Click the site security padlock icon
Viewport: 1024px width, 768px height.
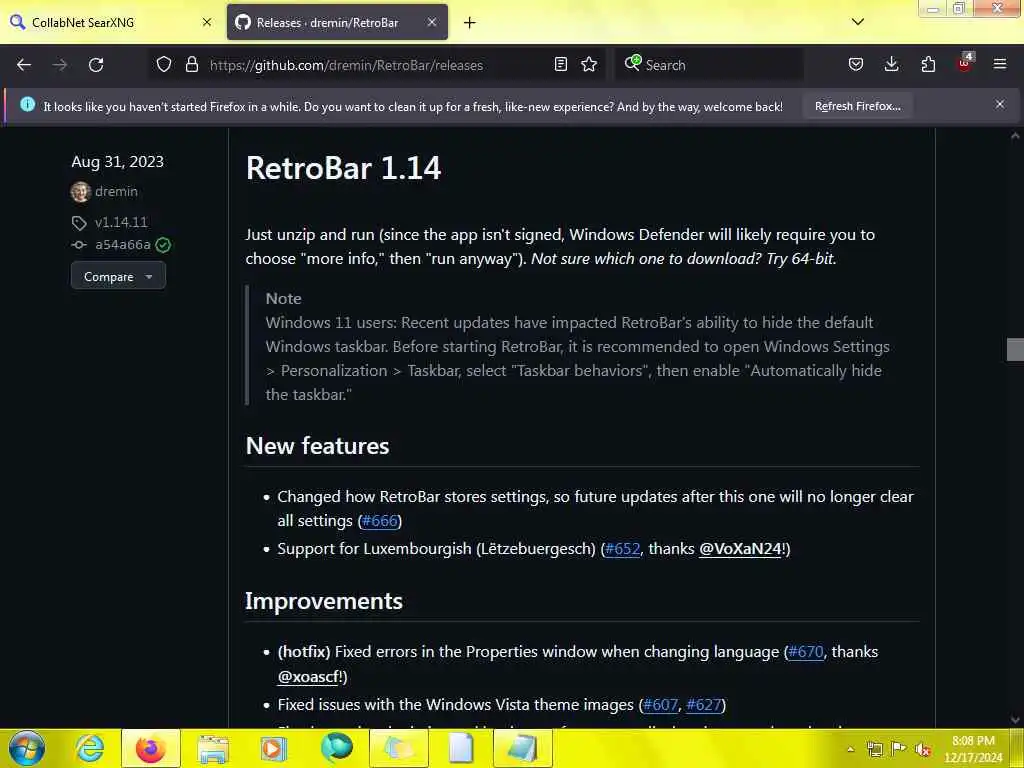coord(191,65)
